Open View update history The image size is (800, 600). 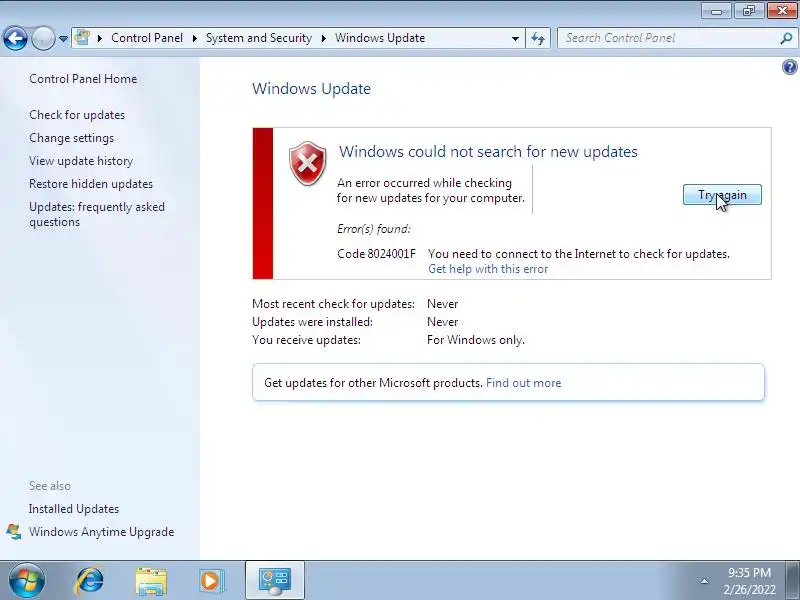[x=81, y=161]
